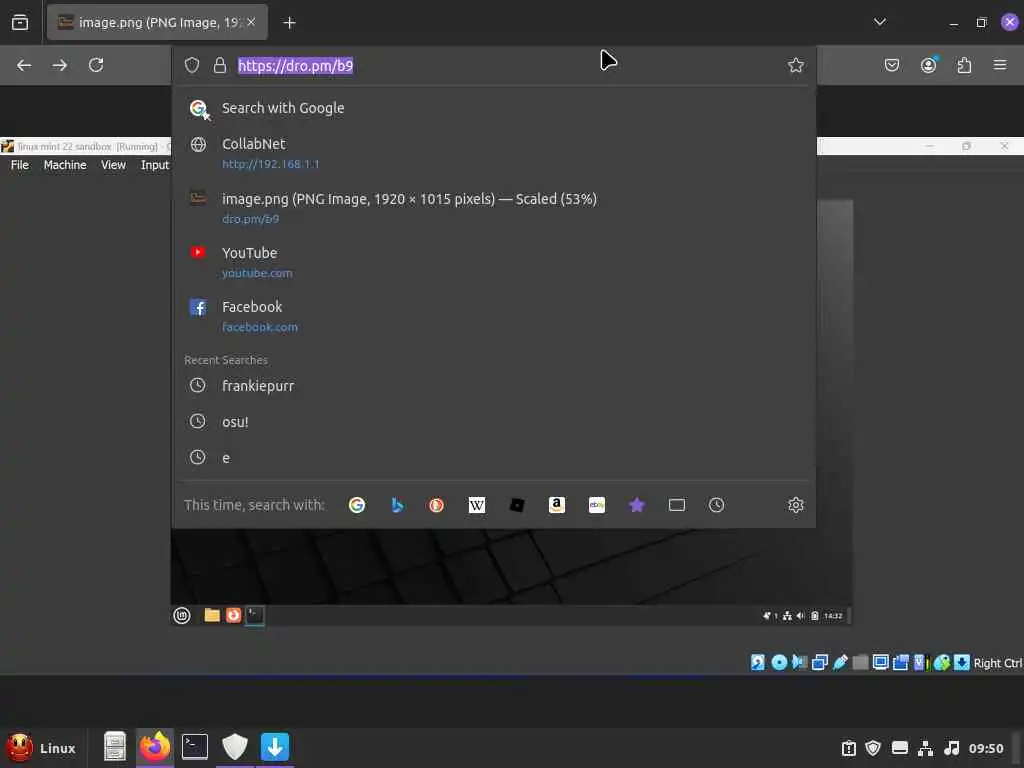Open the Input menu in VirtualBox window
Viewport: 1024px width, 768px height.
pyautogui.click(x=155, y=165)
